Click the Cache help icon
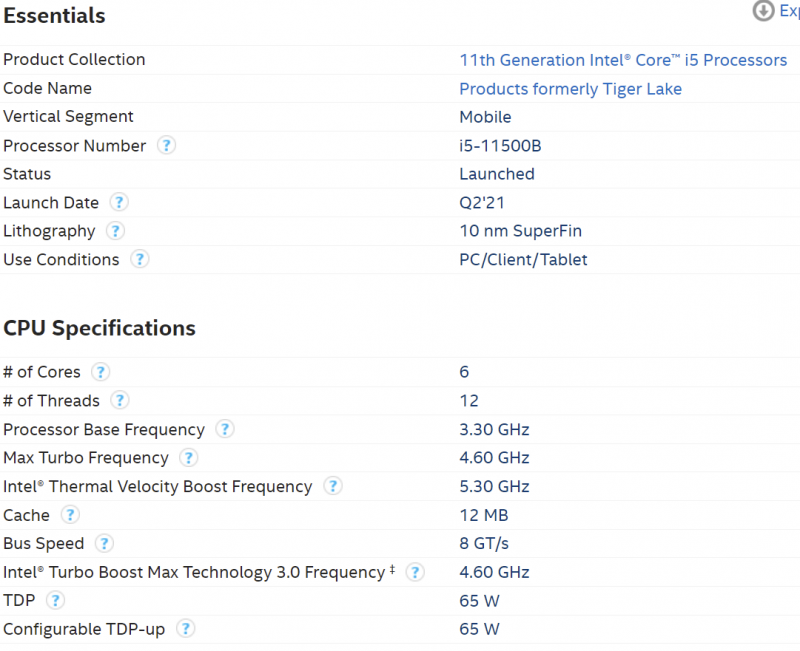800x651 pixels. (70, 515)
